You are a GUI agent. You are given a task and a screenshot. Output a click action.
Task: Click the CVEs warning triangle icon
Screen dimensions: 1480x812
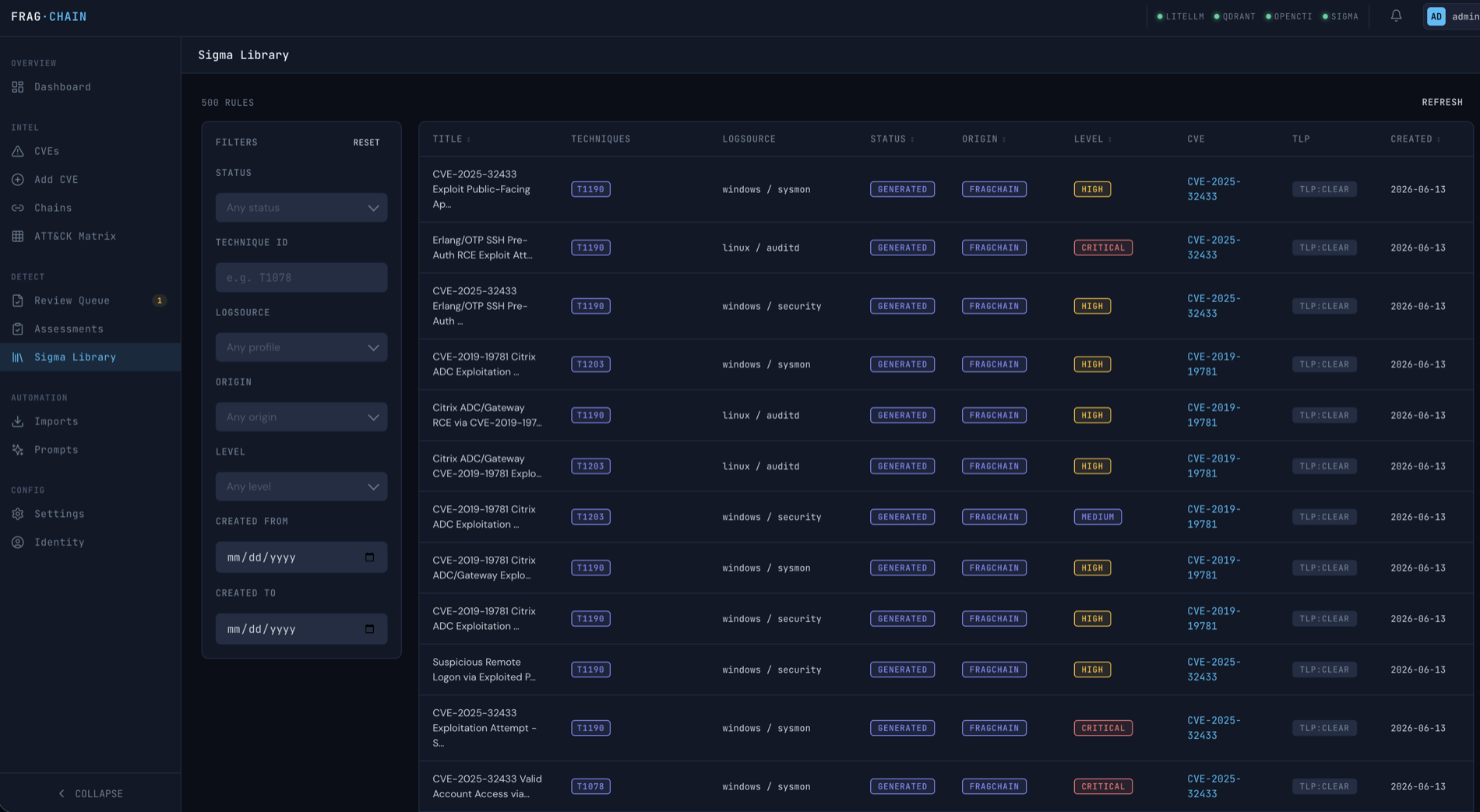[18, 151]
